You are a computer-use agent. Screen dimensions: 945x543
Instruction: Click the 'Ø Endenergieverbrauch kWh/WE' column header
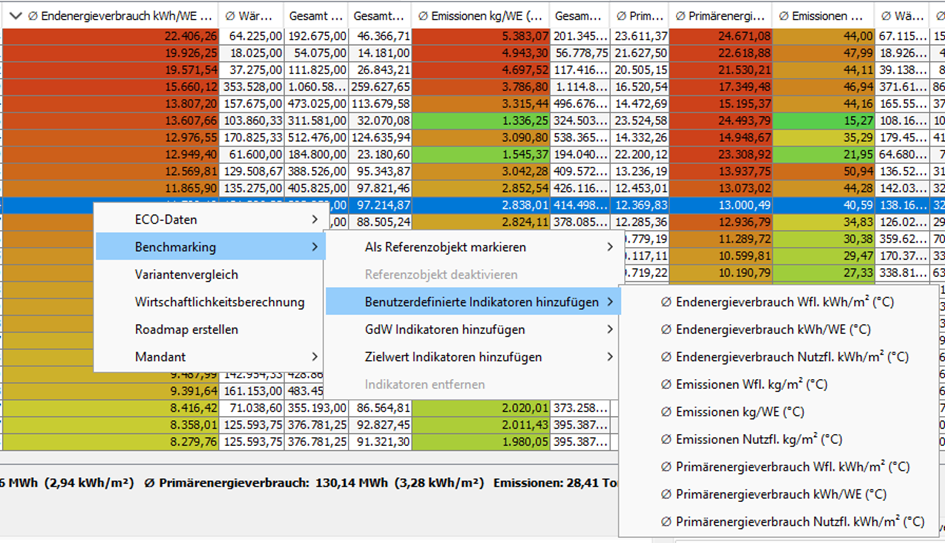click(120, 15)
